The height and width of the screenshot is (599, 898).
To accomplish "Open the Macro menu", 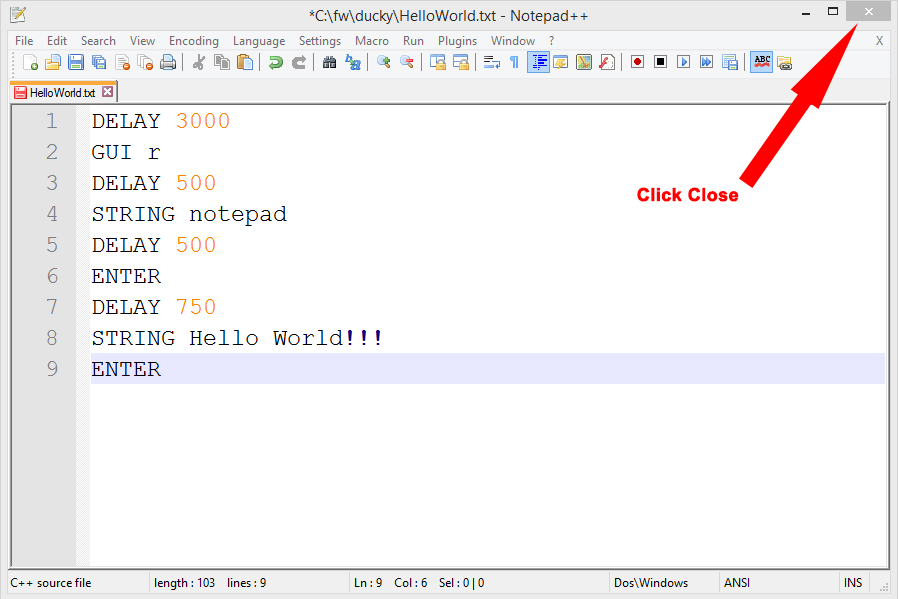I will point(372,41).
